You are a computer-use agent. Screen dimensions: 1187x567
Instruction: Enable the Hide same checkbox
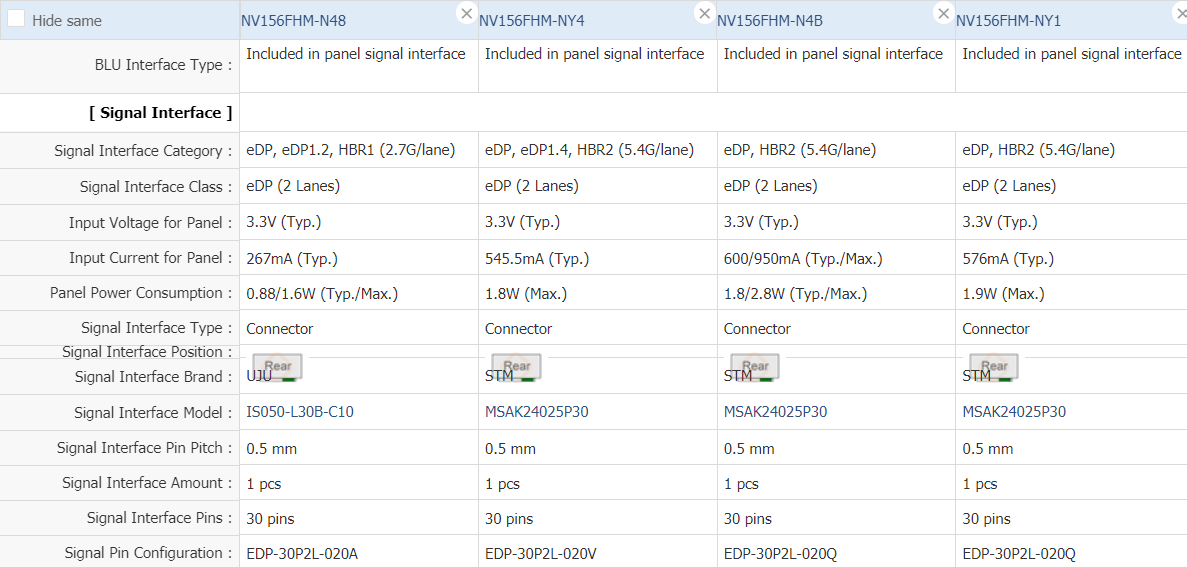point(17,20)
